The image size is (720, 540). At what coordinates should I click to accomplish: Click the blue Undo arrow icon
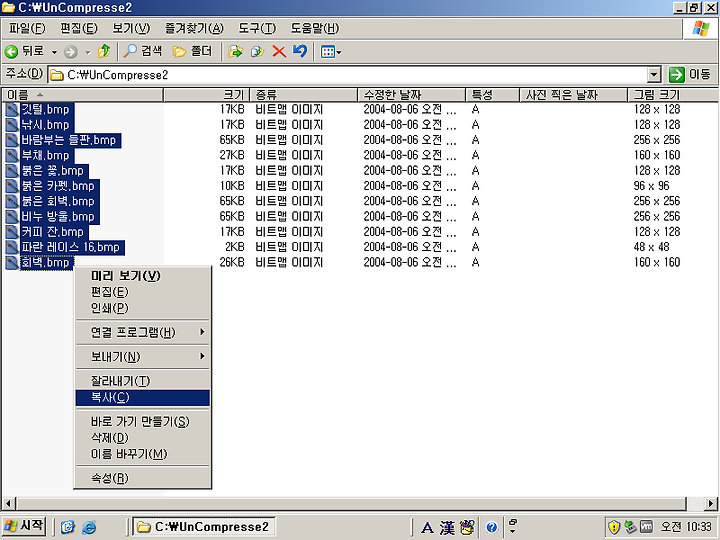[x=299, y=51]
